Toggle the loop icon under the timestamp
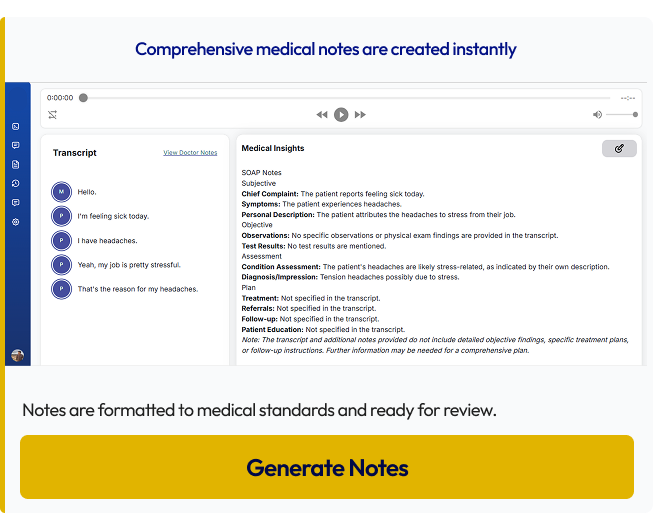 52,115
